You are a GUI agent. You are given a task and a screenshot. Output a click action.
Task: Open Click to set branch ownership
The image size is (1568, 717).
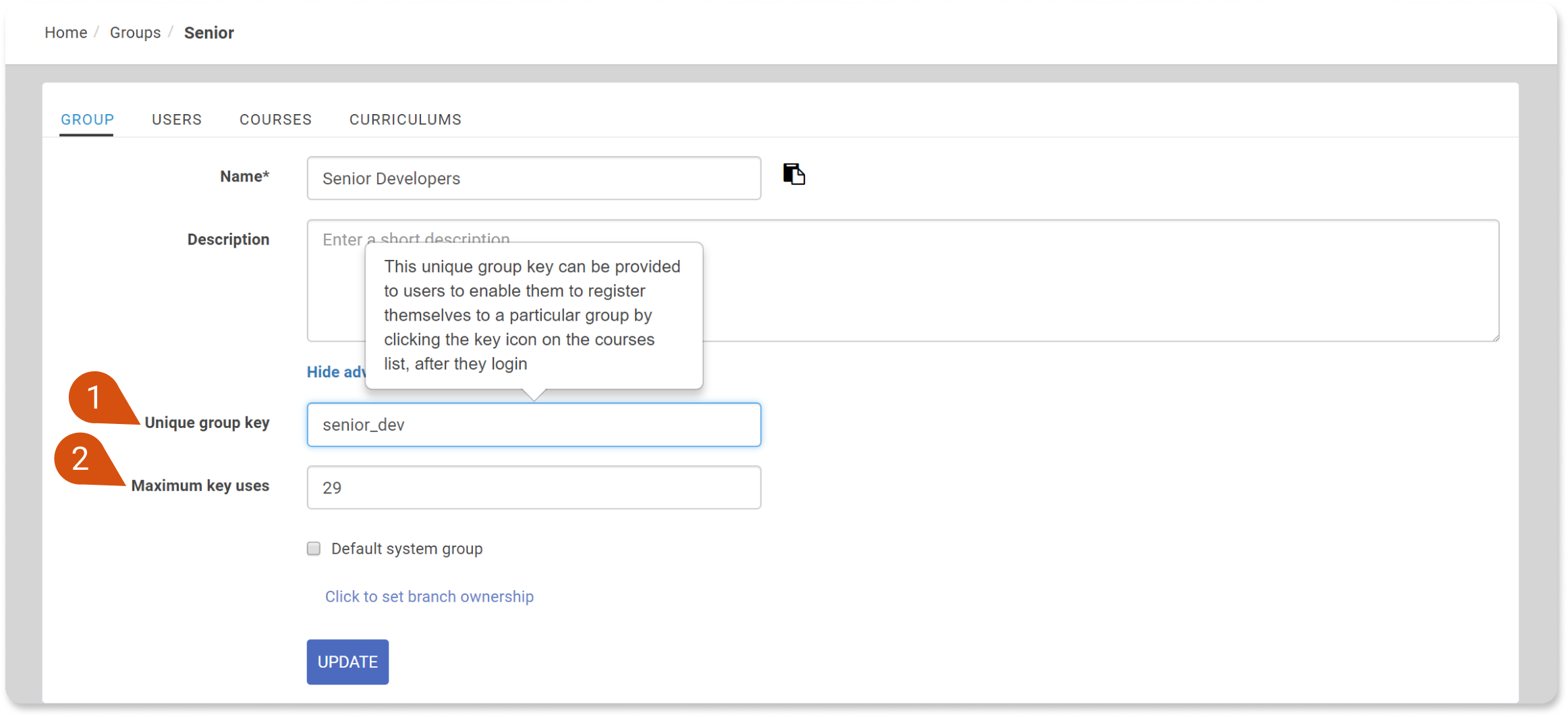tap(429, 596)
